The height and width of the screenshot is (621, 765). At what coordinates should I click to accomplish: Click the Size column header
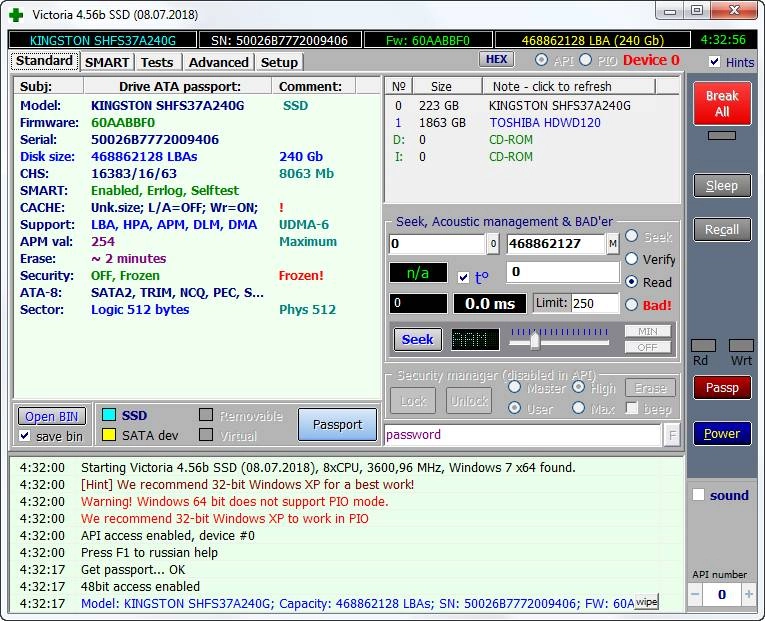point(447,86)
